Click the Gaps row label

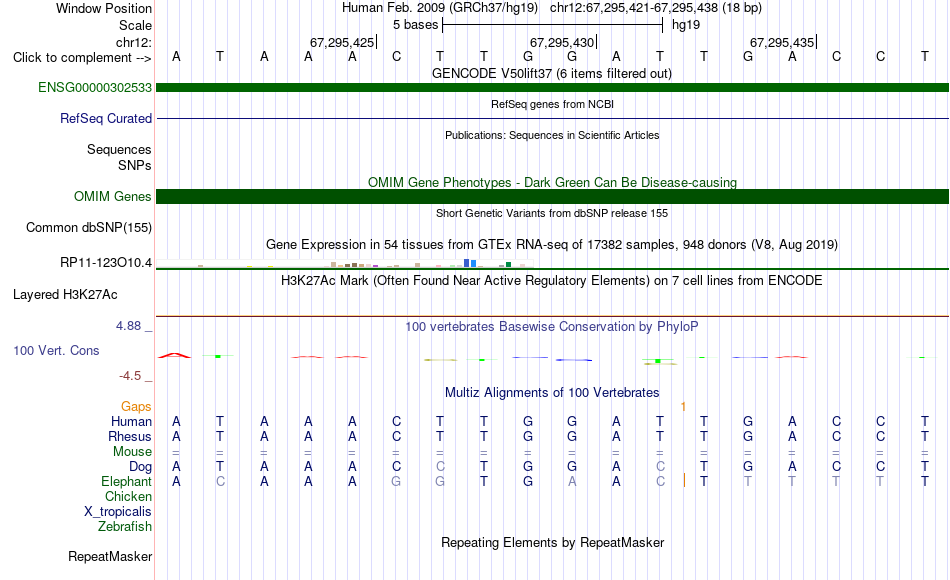point(136,407)
